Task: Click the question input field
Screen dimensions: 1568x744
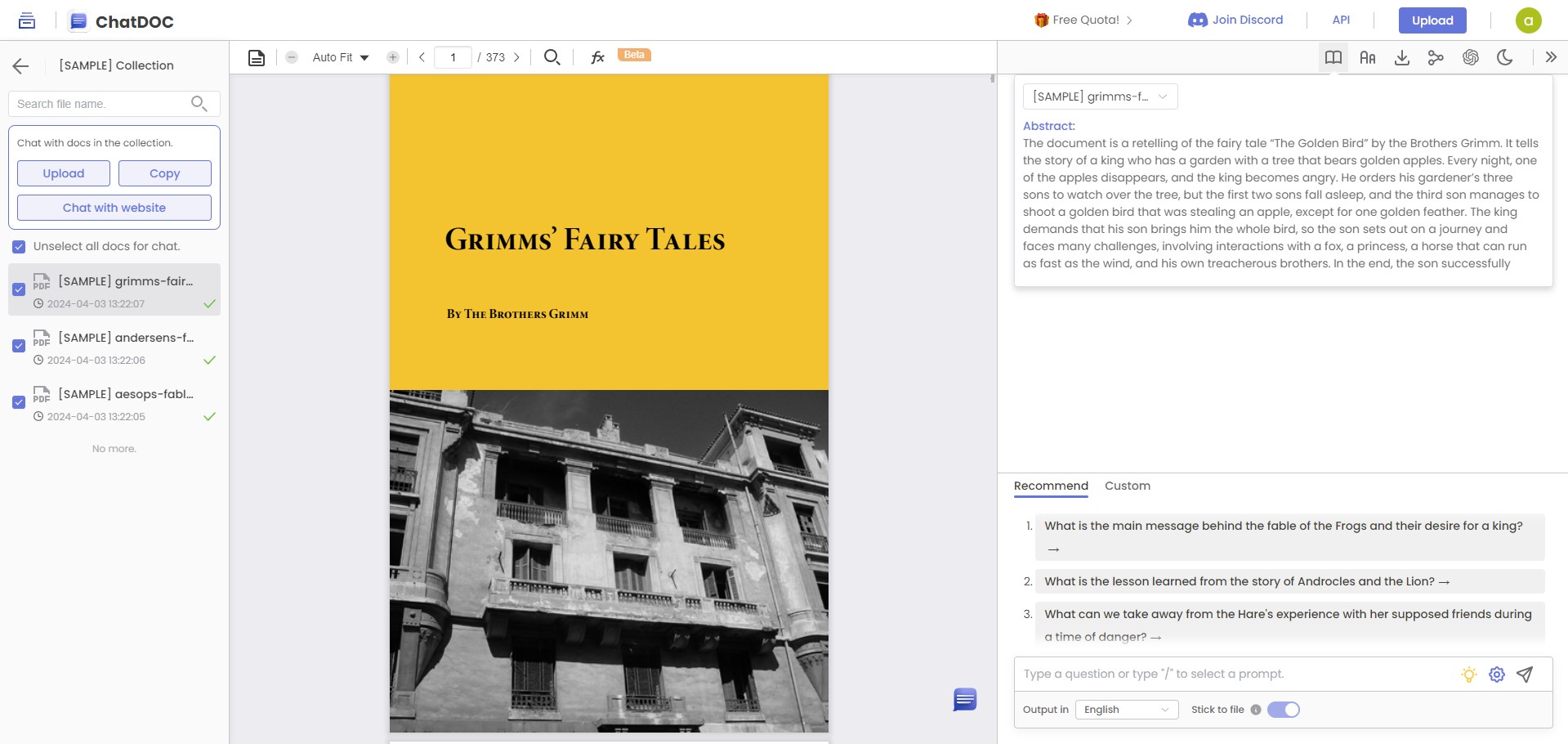Action: [x=1234, y=675]
